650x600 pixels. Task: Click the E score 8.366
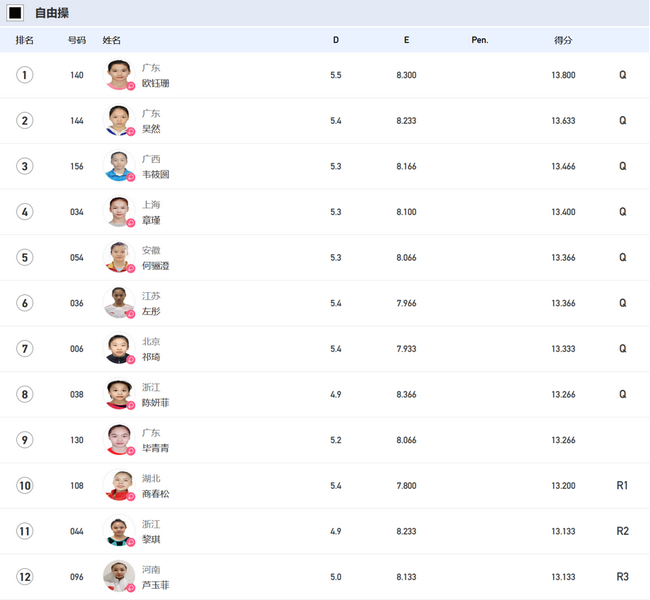click(x=406, y=394)
